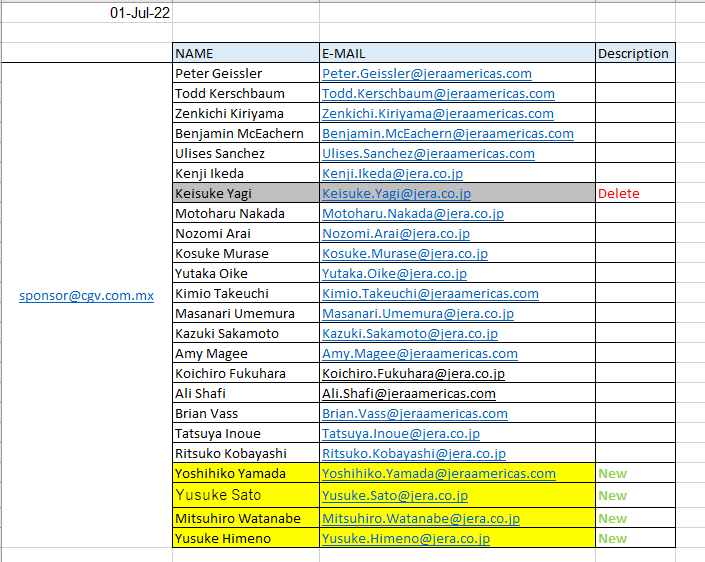The width and height of the screenshot is (705, 562).
Task: Select the grey Keisuke Yagi name cell
Action: tap(246, 193)
